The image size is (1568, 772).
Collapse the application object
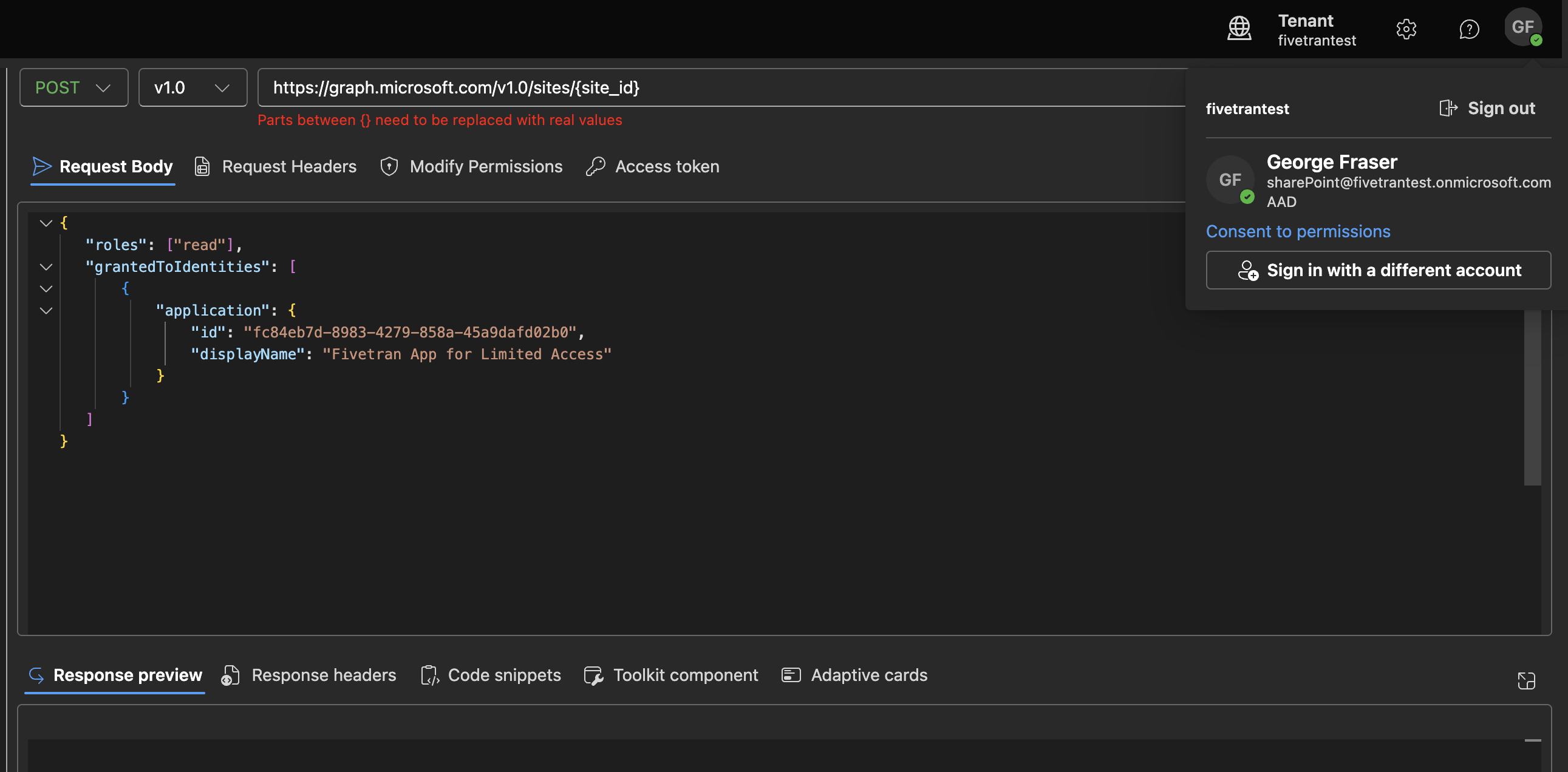(x=46, y=310)
